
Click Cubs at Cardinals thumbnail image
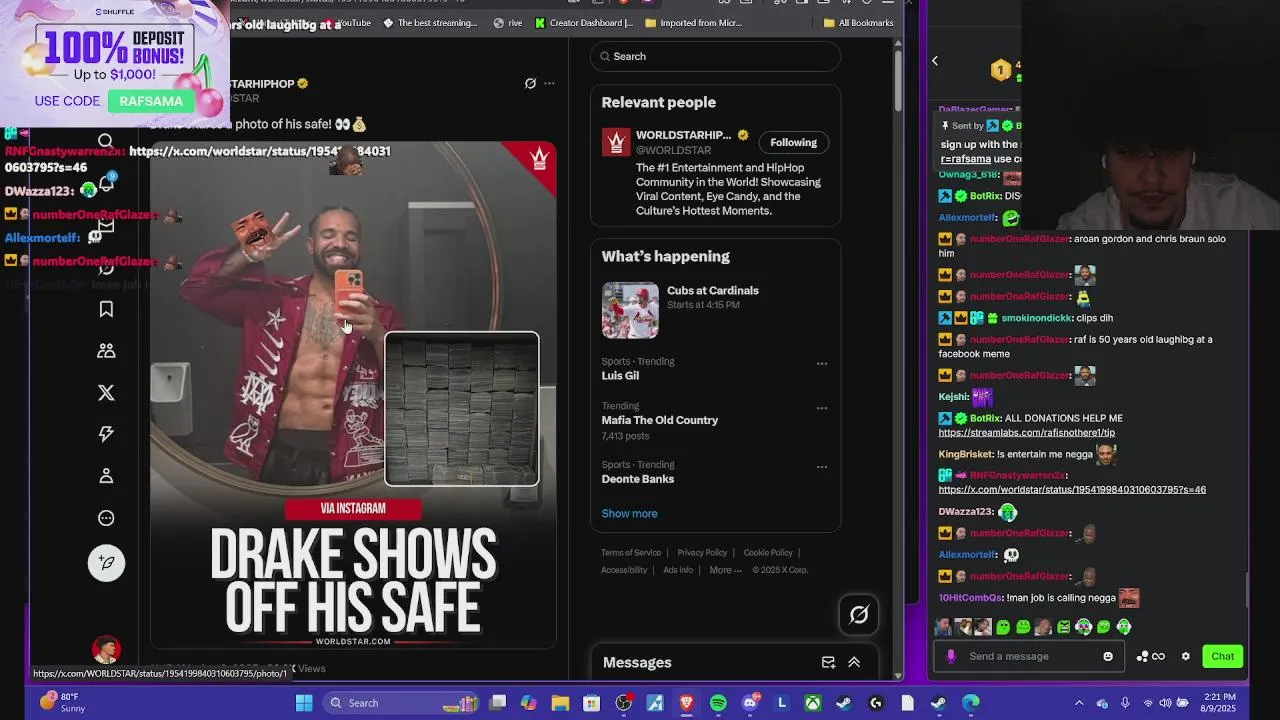630,310
